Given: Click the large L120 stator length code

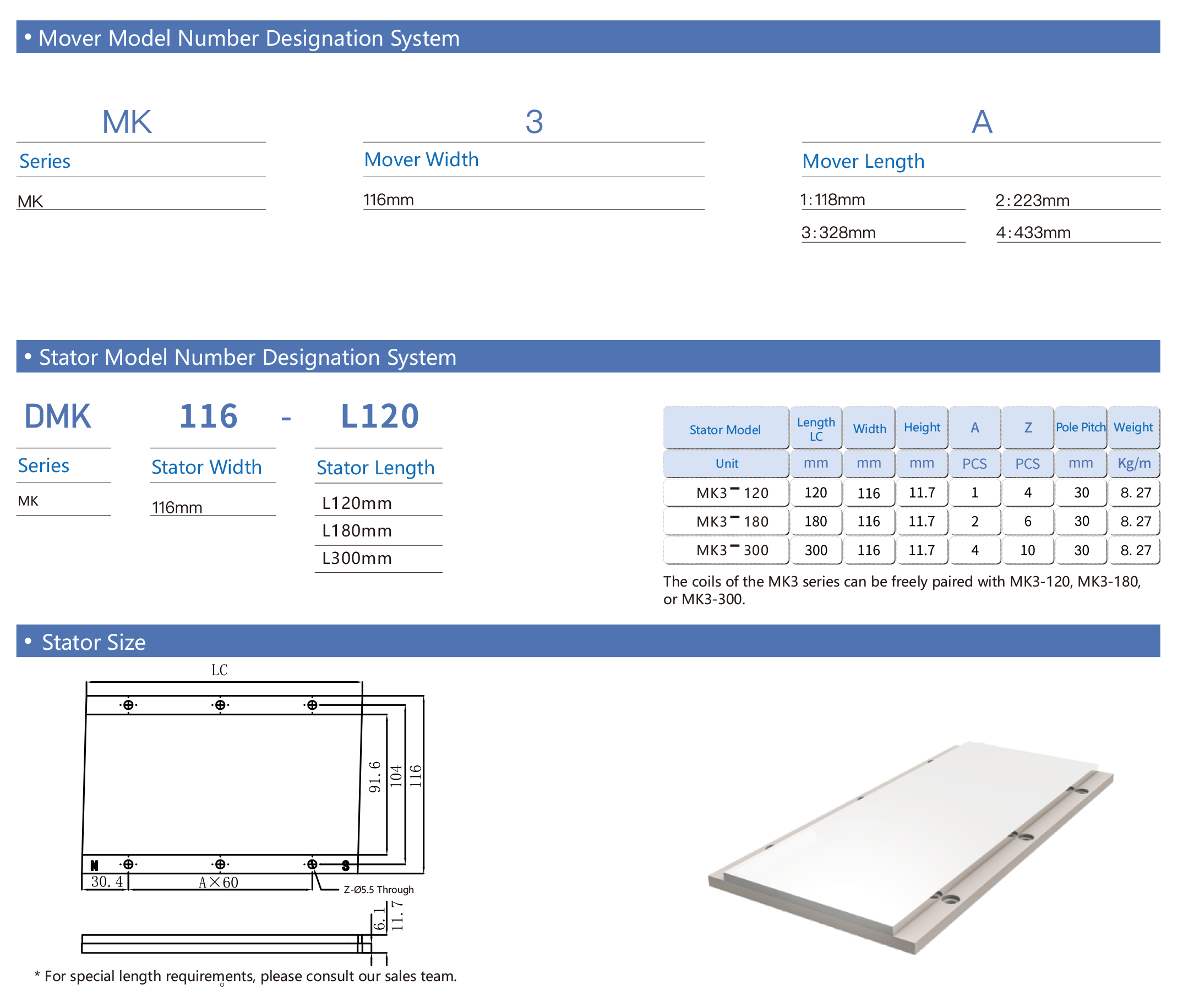Looking at the screenshot, I should point(380,416).
